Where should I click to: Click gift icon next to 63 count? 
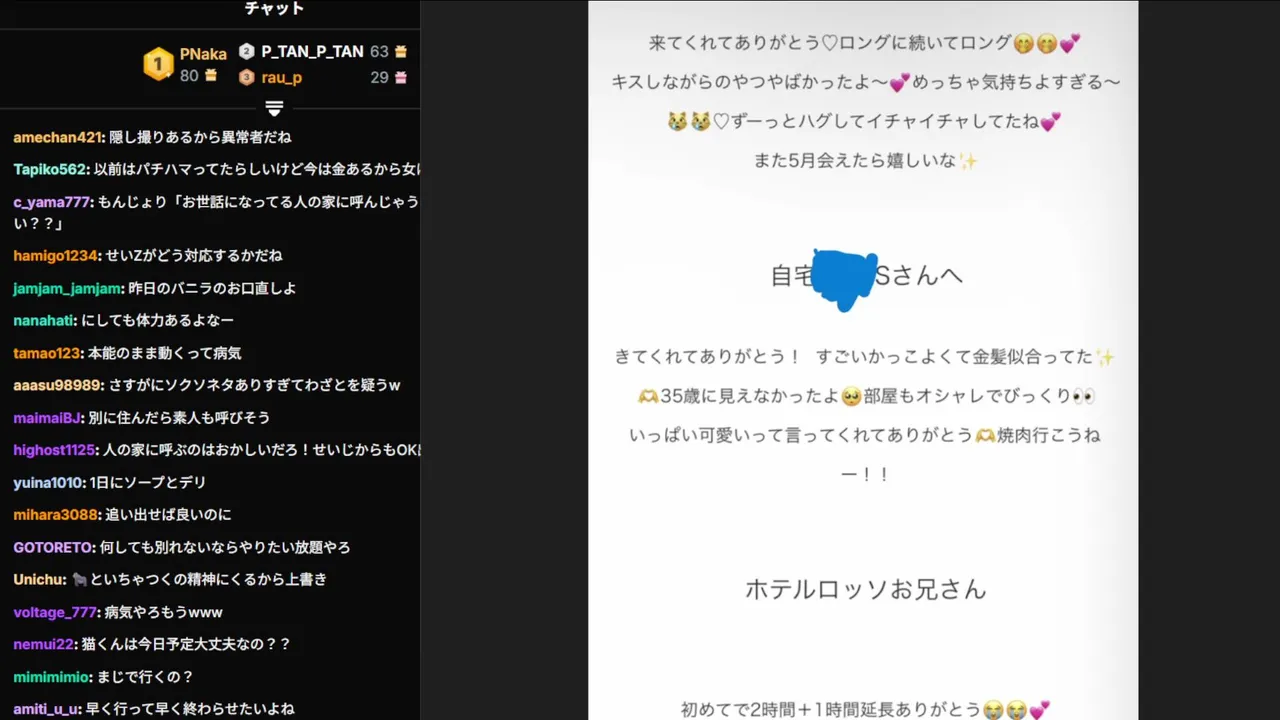[x=401, y=51]
